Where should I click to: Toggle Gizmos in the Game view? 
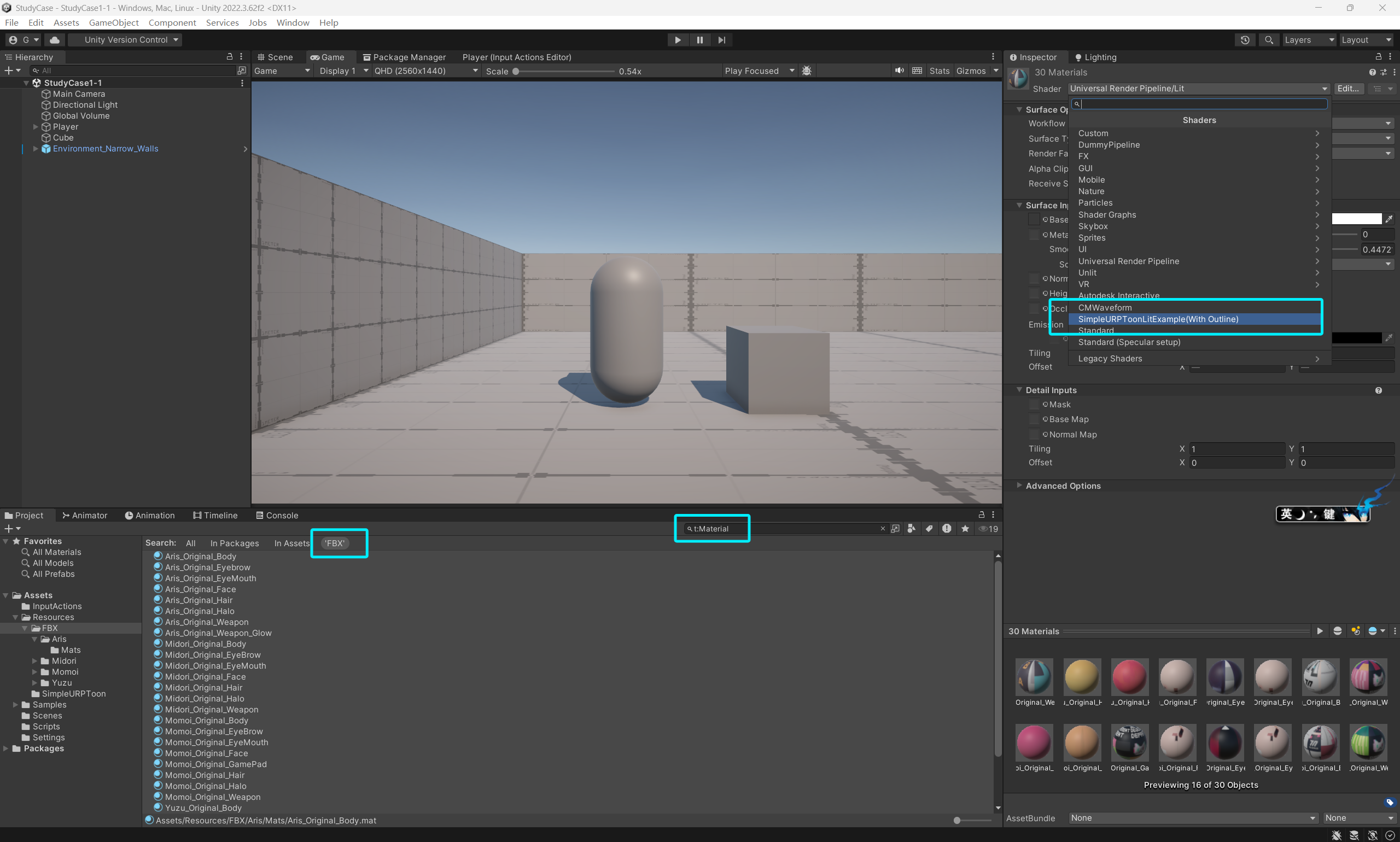click(970, 71)
